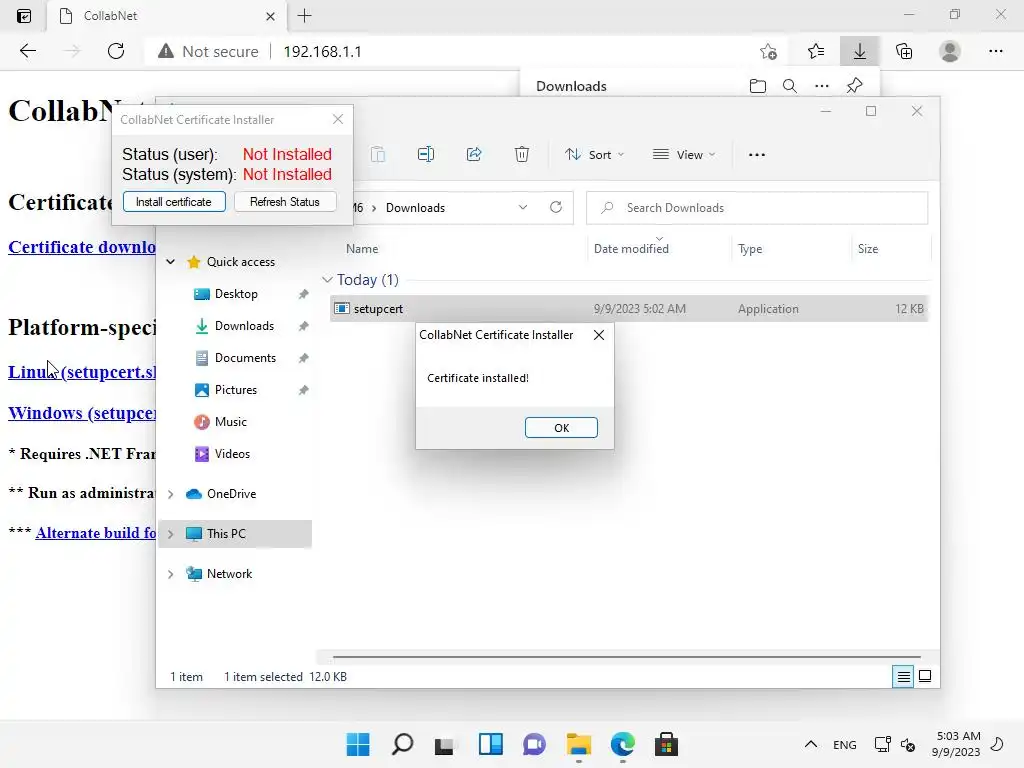Open Documents in the navigation pane

point(245,358)
